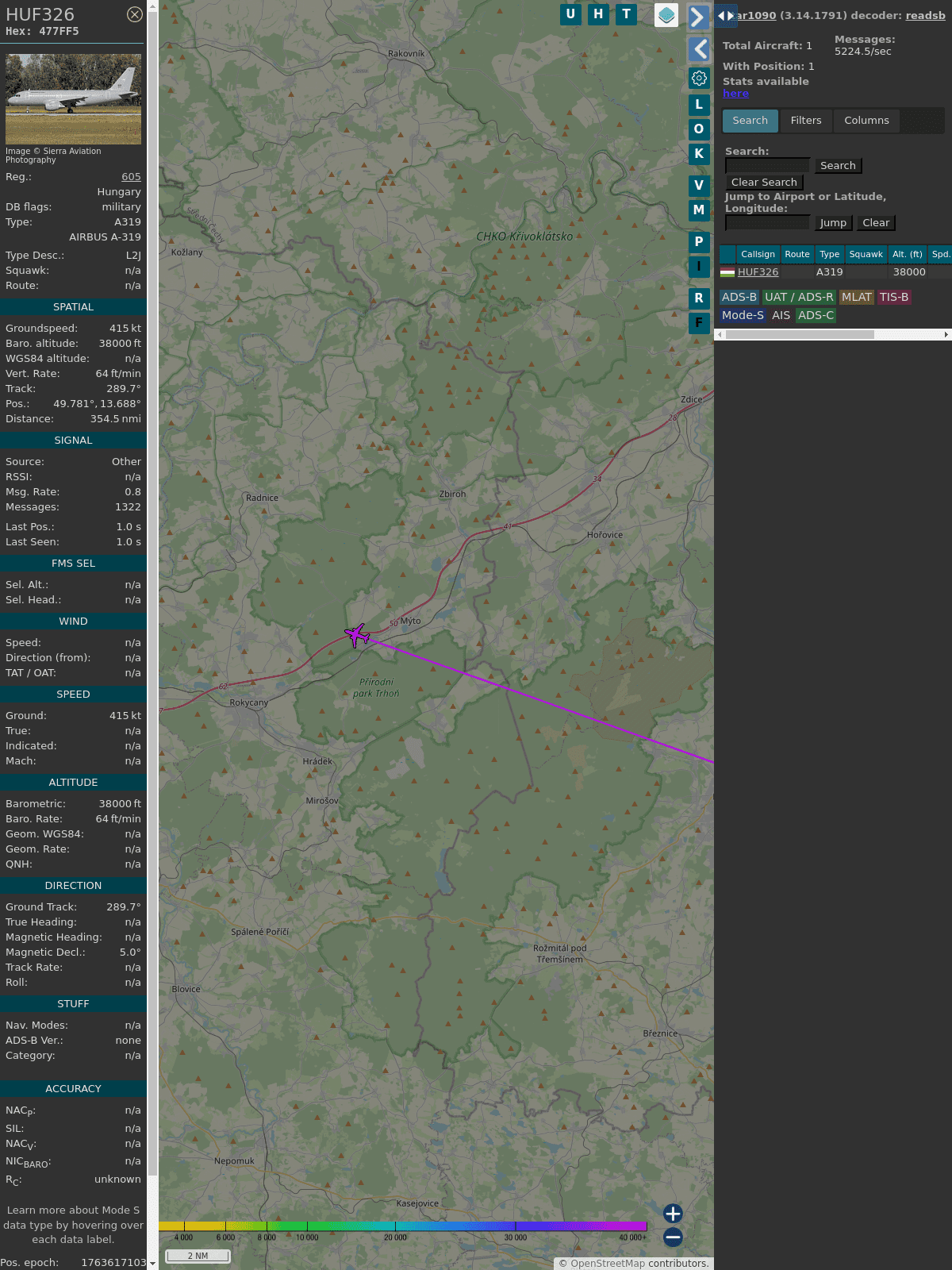The height and width of the screenshot is (1270, 952).
Task: Click the Clear Search button
Action: pyautogui.click(x=764, y=183)
